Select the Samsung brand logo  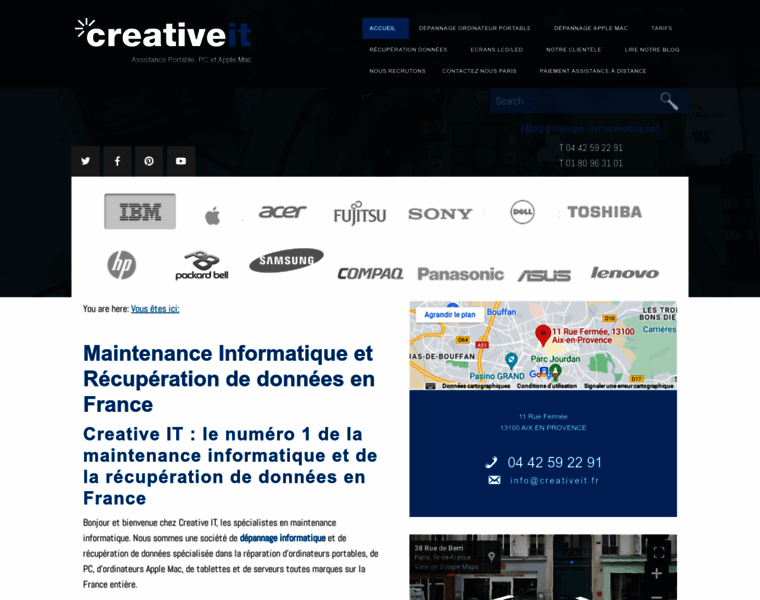286,260
